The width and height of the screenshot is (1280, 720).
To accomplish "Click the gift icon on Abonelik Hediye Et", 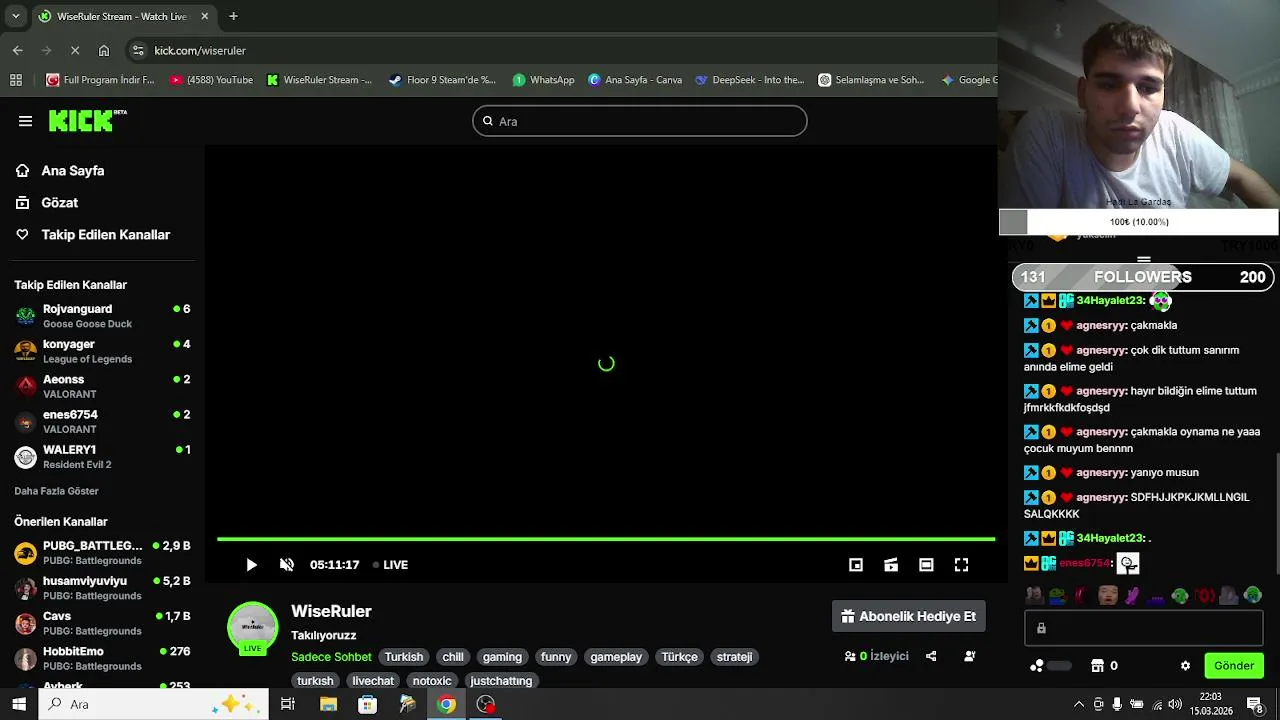I will click(848, 616).
